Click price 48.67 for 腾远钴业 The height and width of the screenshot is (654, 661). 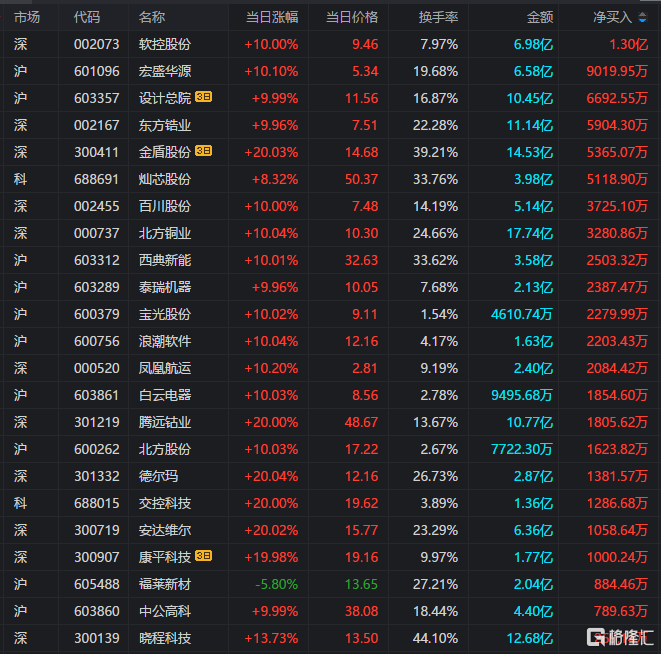pyautogui.click(x=362, y=422)
